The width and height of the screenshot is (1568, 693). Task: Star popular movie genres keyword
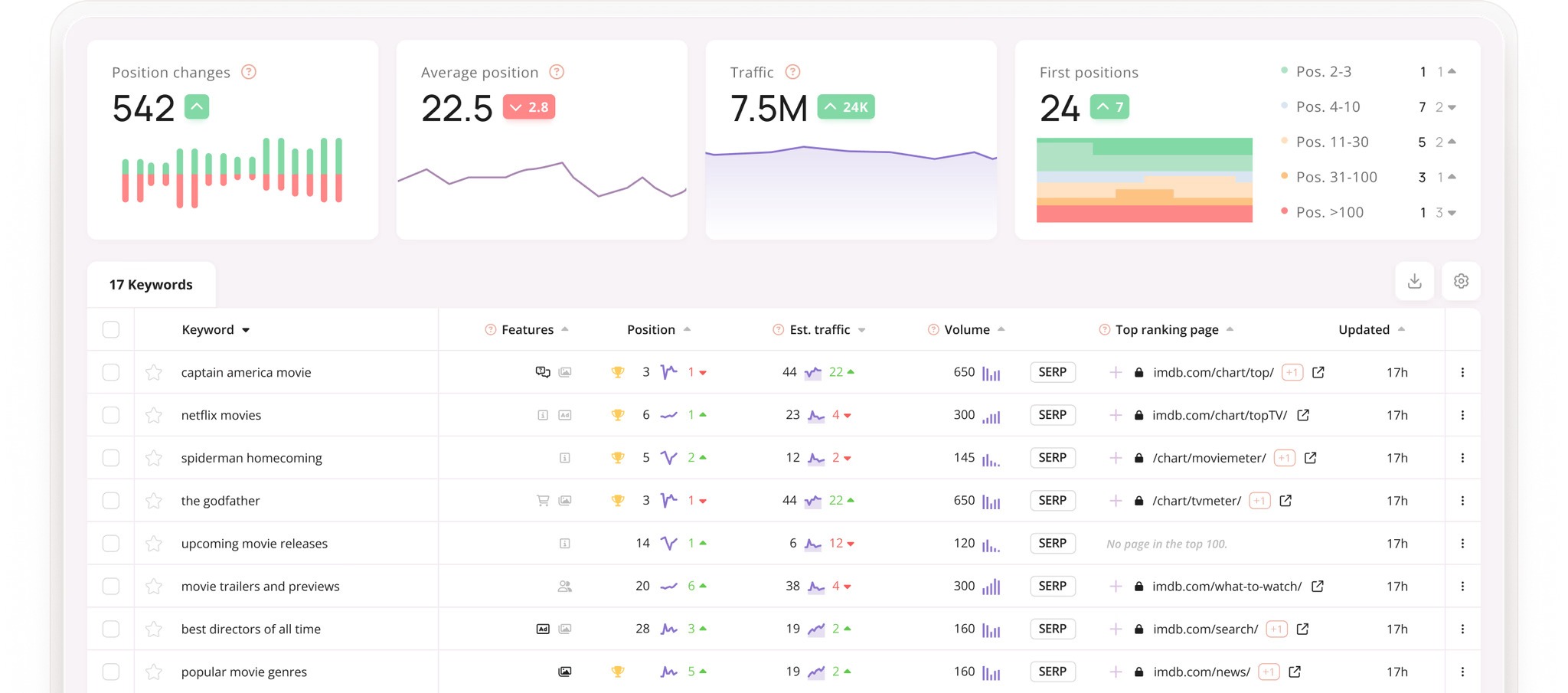click(x=154, y=672)
